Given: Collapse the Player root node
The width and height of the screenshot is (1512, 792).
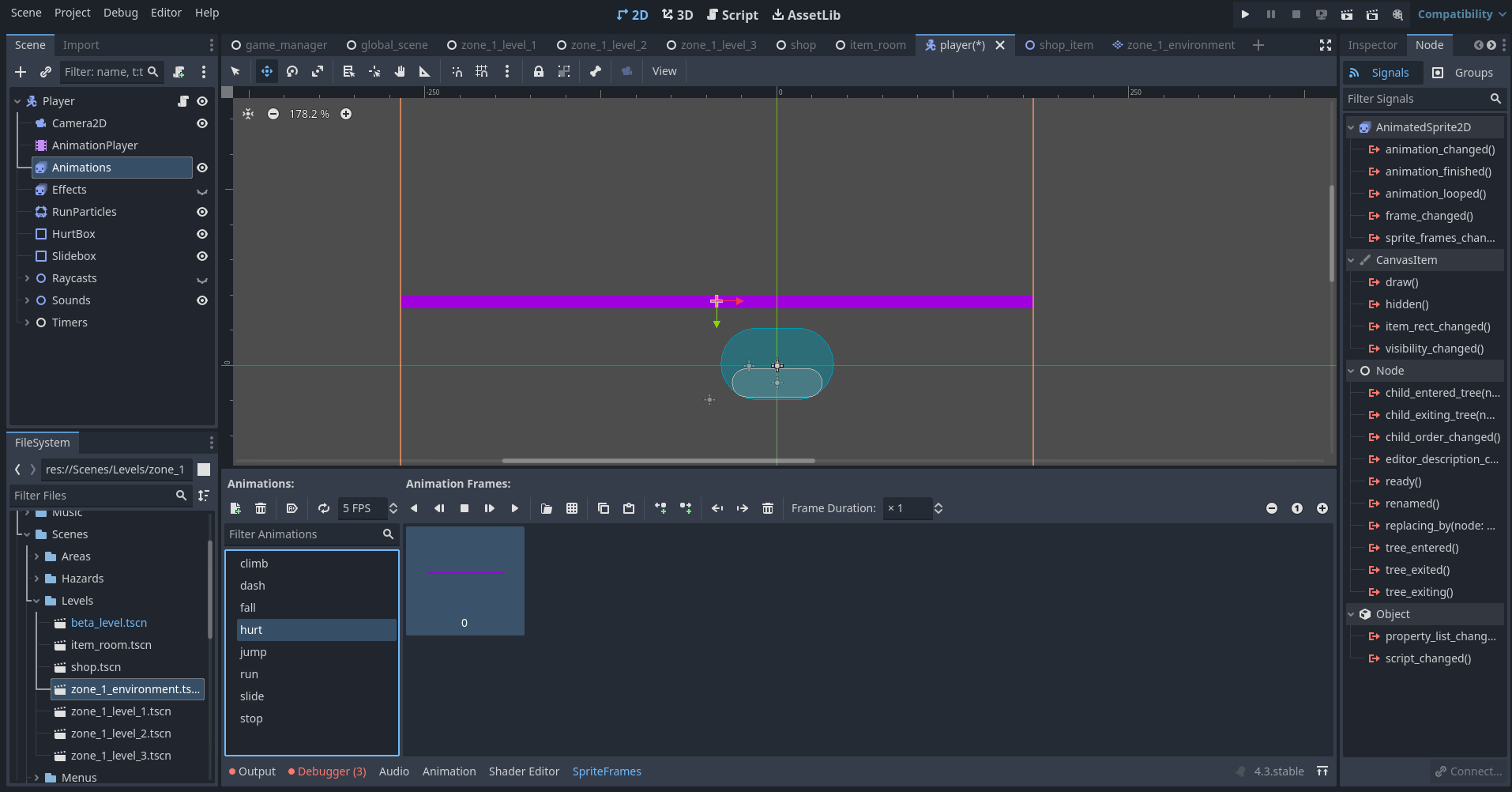Looking at the screenshot, I should [x=17, y=101].
